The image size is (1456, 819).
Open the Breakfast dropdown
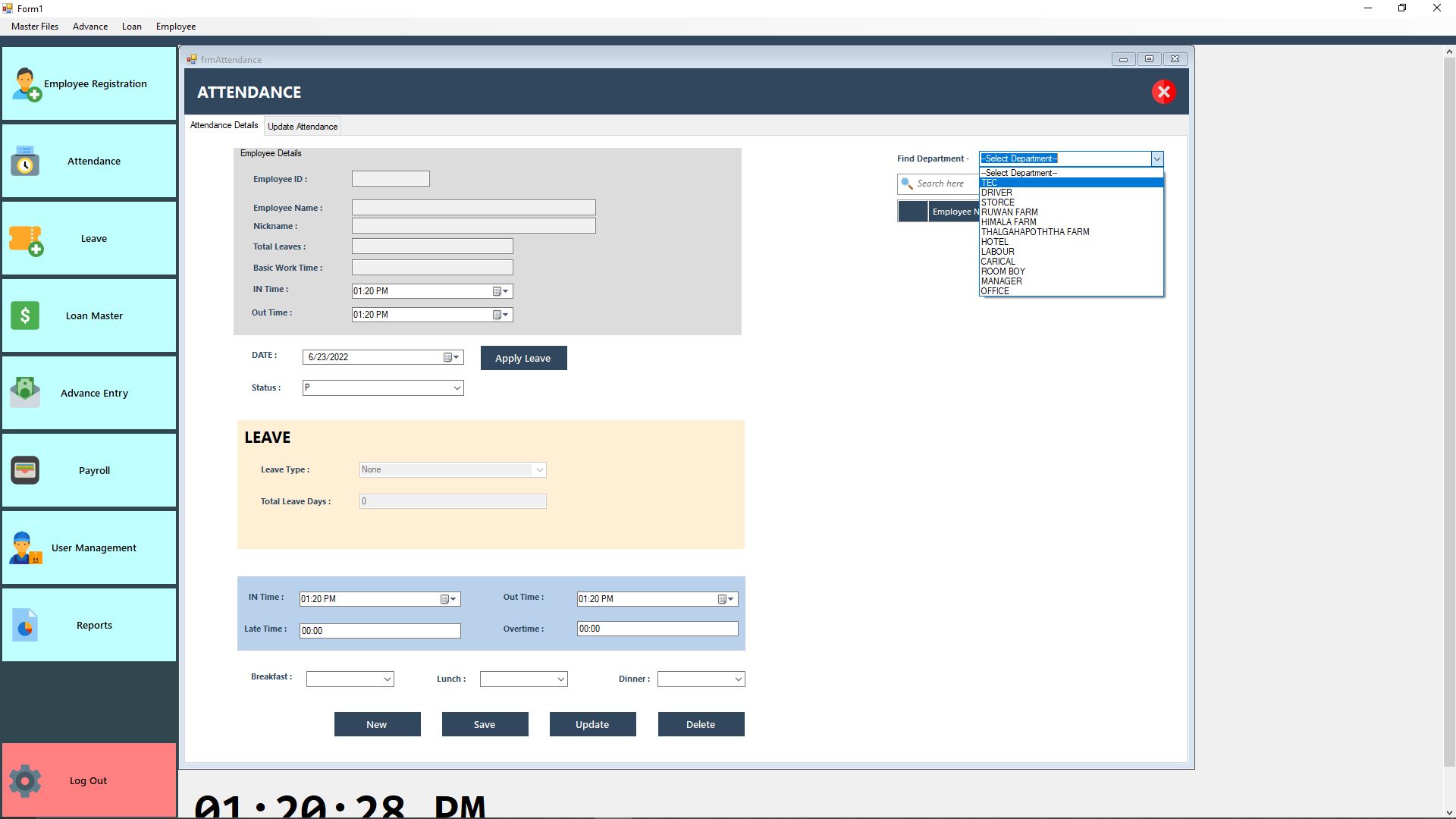(x=387, y=679)
